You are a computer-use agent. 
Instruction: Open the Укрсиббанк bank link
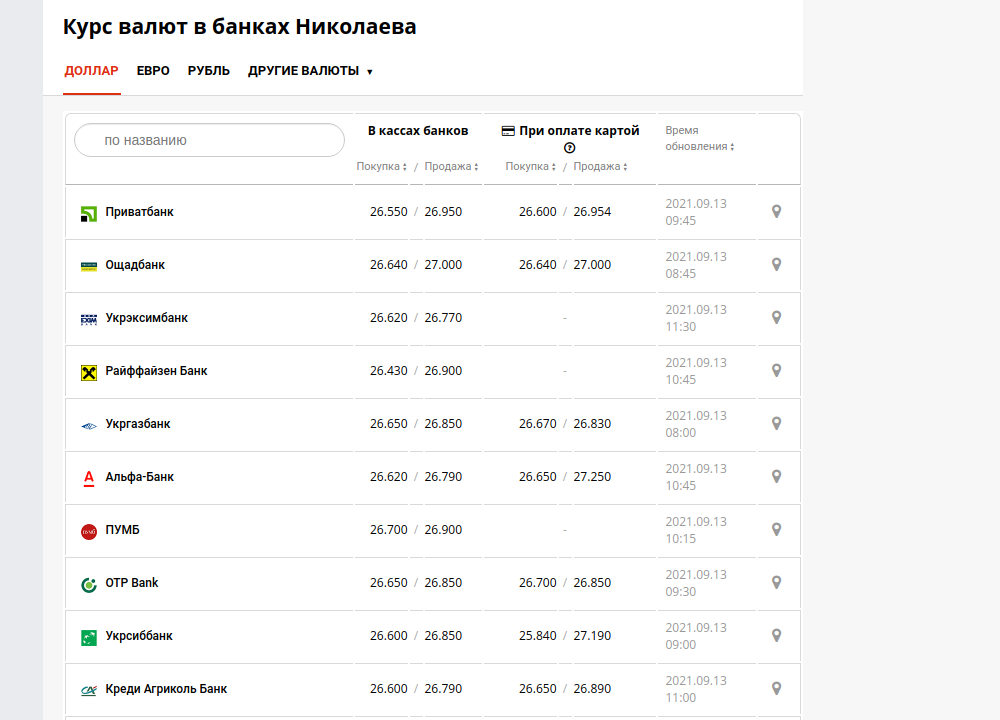[x=139, y=635]
